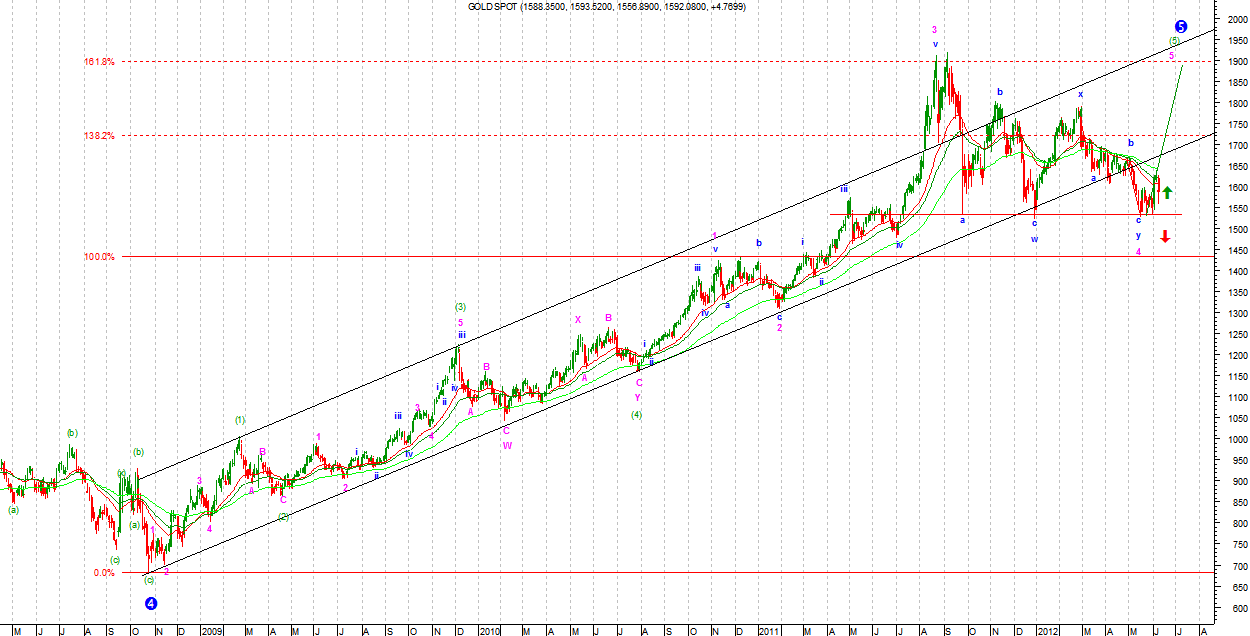Select the pink 3 label above the price peak
This screenshot has height=636, width=1250.
tap(934, 30)
